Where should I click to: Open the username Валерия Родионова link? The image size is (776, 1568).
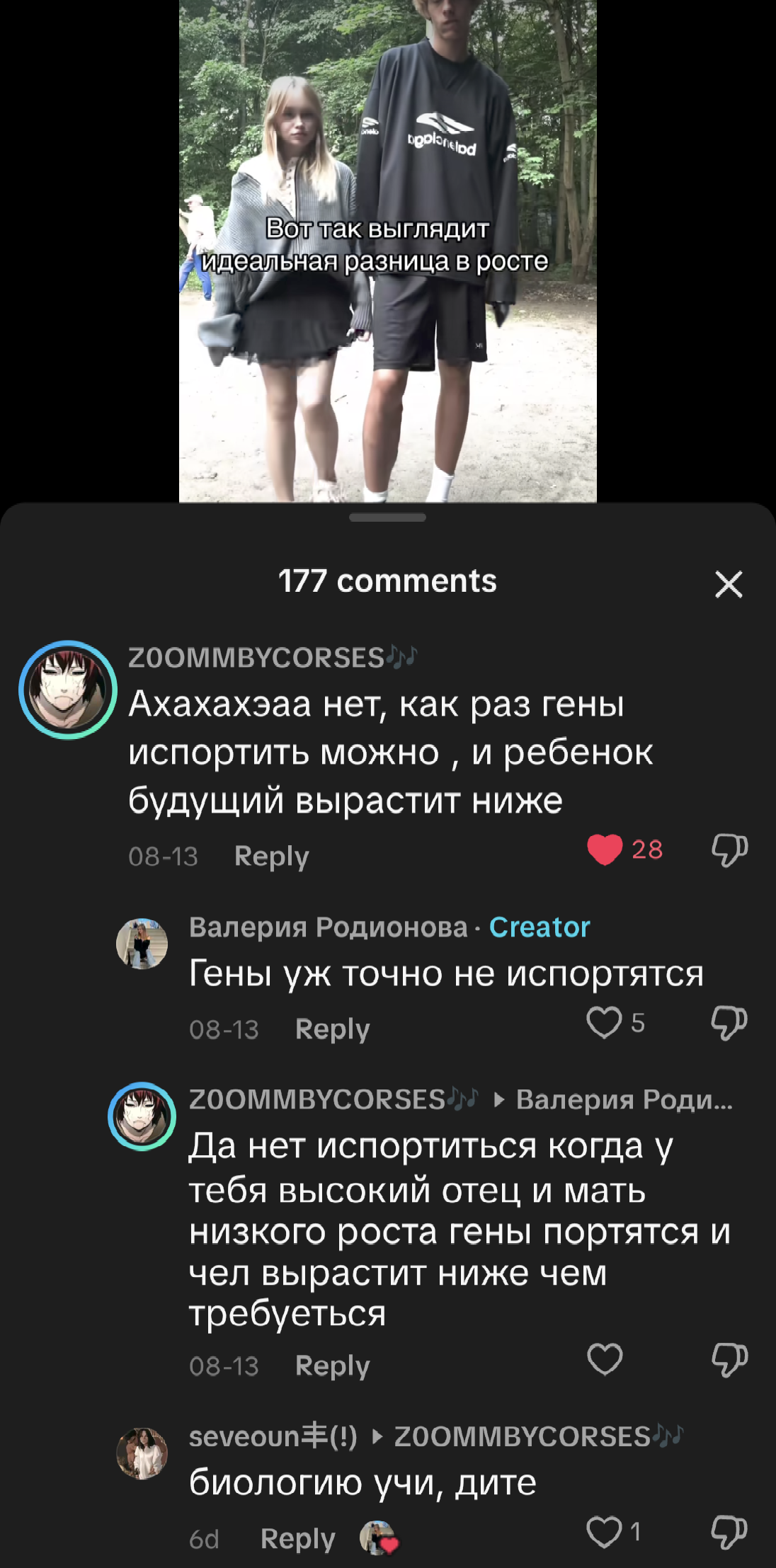pyautogui.click(x=329, y=927)
